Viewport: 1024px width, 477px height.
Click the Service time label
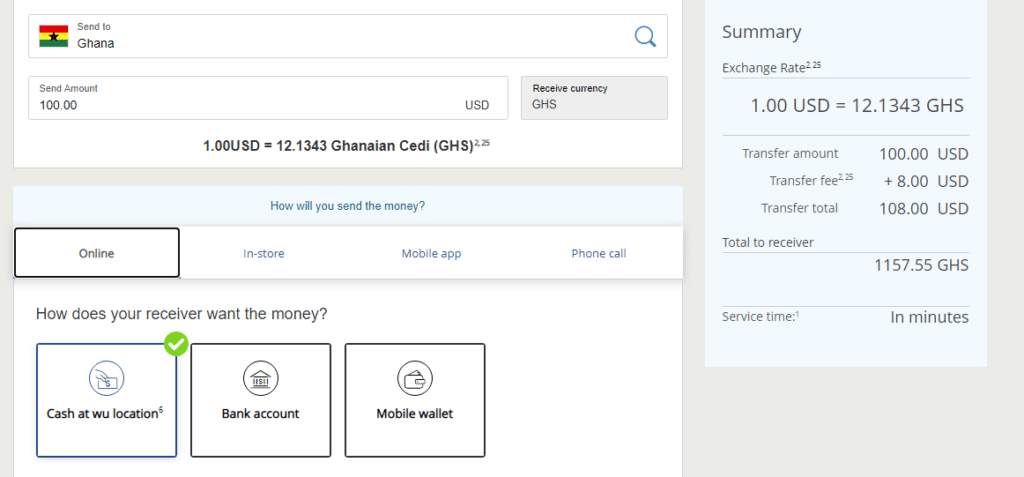pyautogui.click(x=761, y=317)
